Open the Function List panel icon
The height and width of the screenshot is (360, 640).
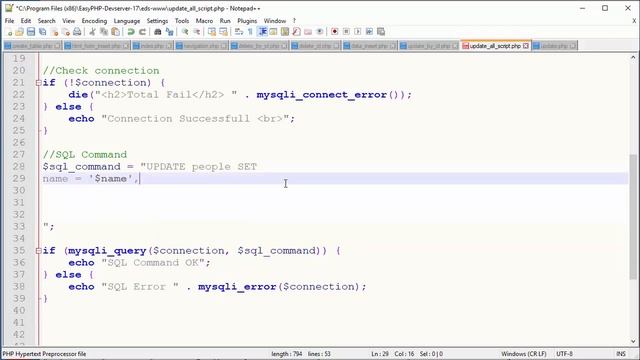coord(297,32)
